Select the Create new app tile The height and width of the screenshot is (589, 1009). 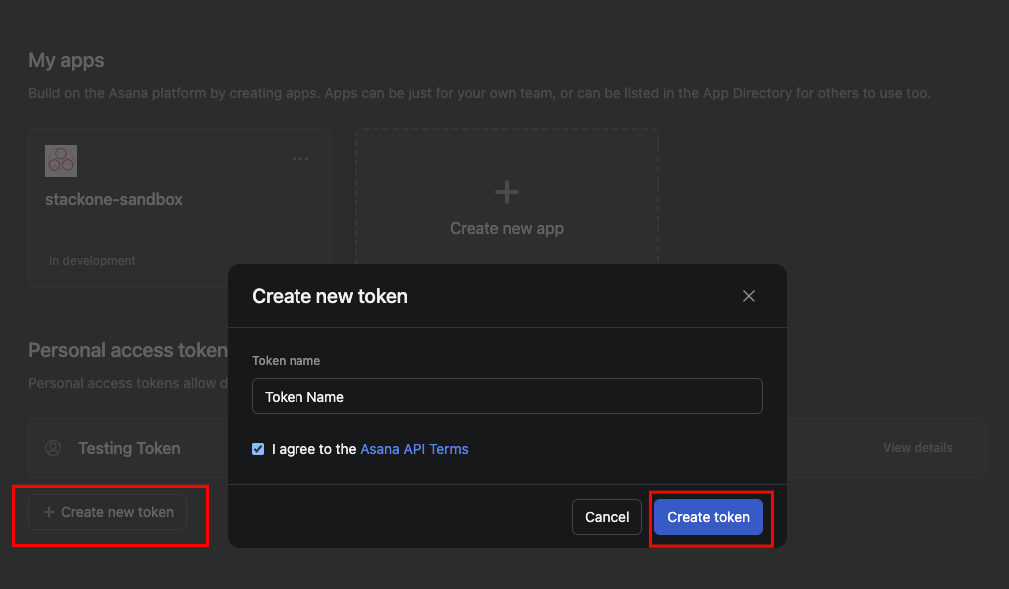coord(506,207)
